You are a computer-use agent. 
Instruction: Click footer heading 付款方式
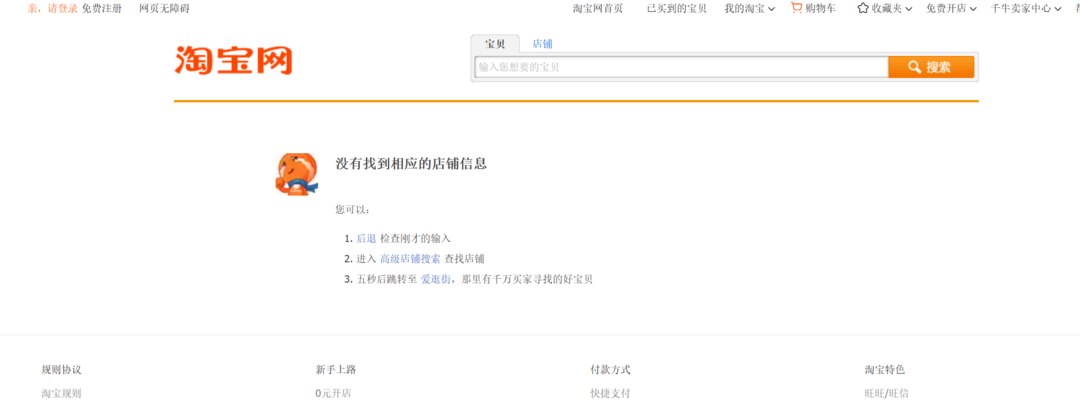pyautogui.click(x=610, y=370)
